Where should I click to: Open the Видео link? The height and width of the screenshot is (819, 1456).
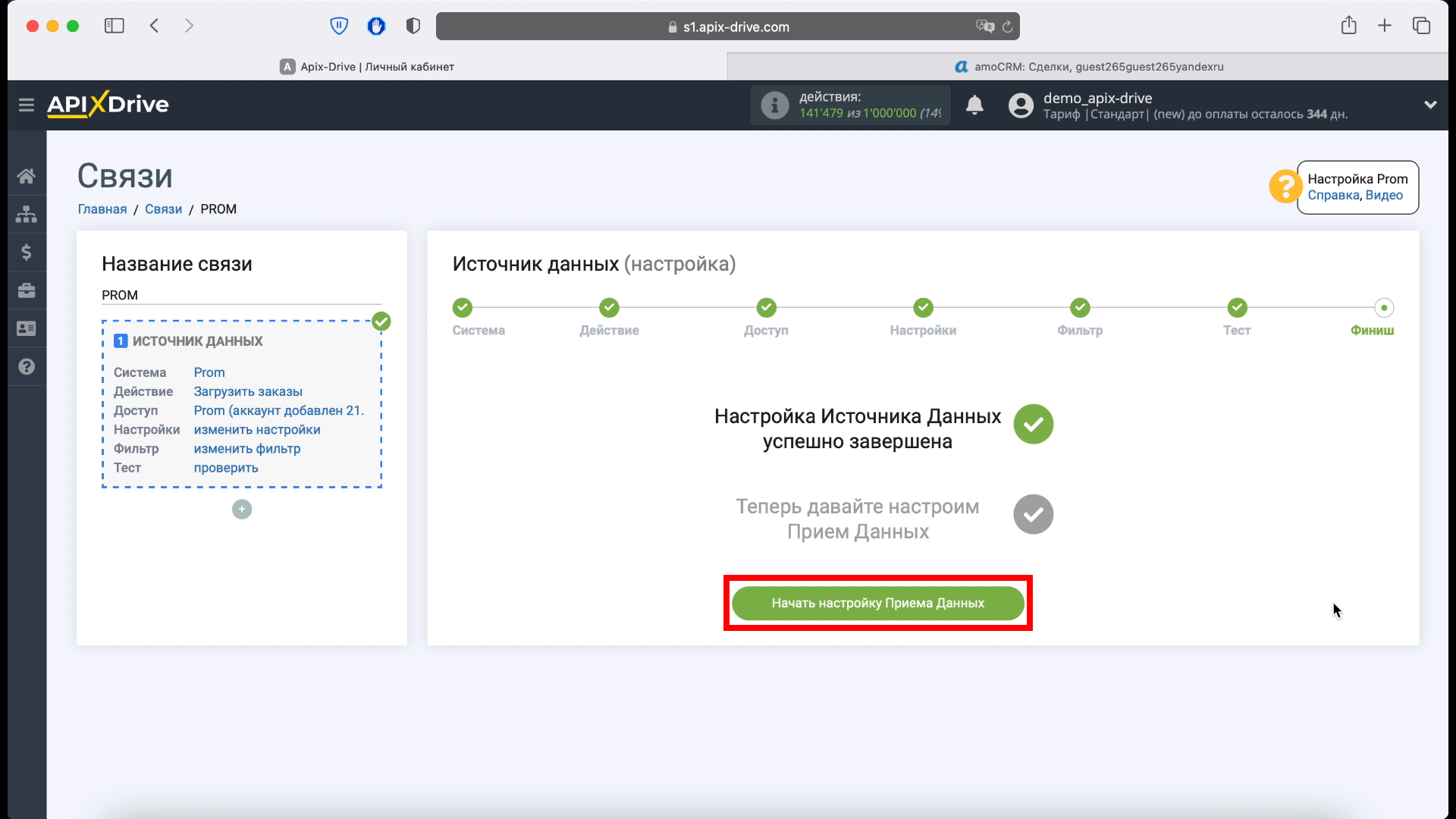(1384, 195)
